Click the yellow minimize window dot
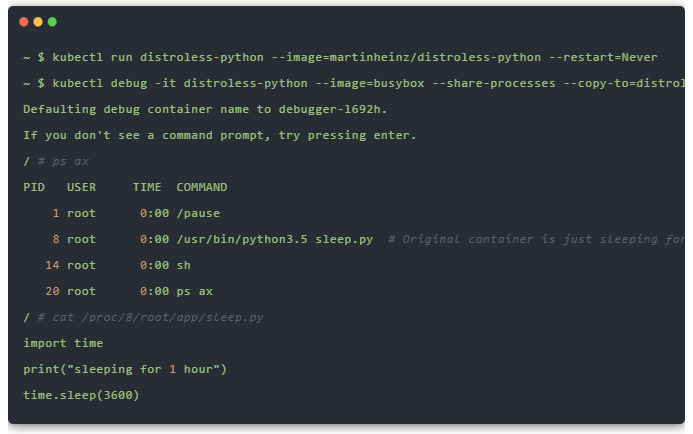The width and height of the screenshot is (693, 434). tap(38, 21)
